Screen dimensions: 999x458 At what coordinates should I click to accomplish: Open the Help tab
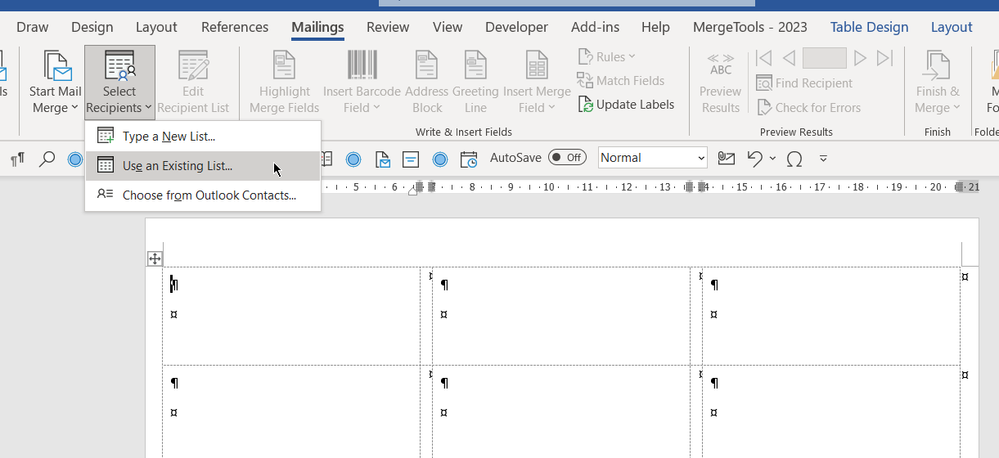(655, 27)
